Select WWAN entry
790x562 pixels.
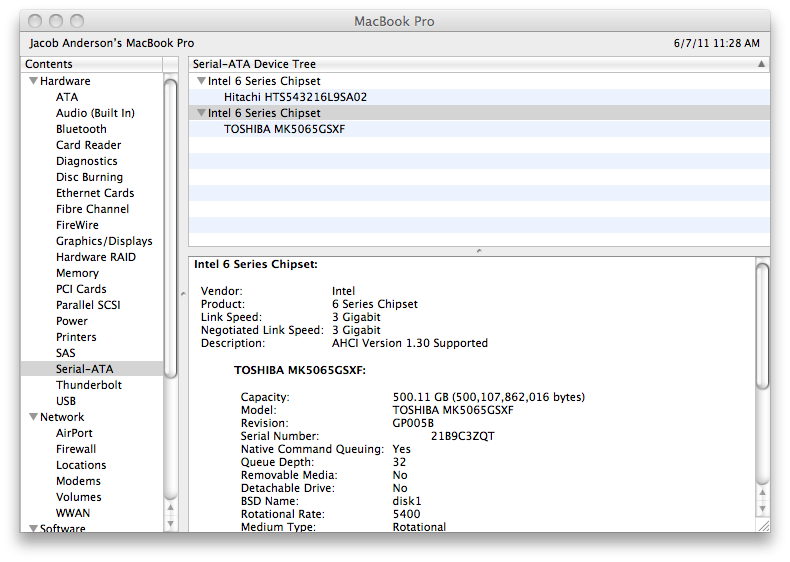(73, 513)
